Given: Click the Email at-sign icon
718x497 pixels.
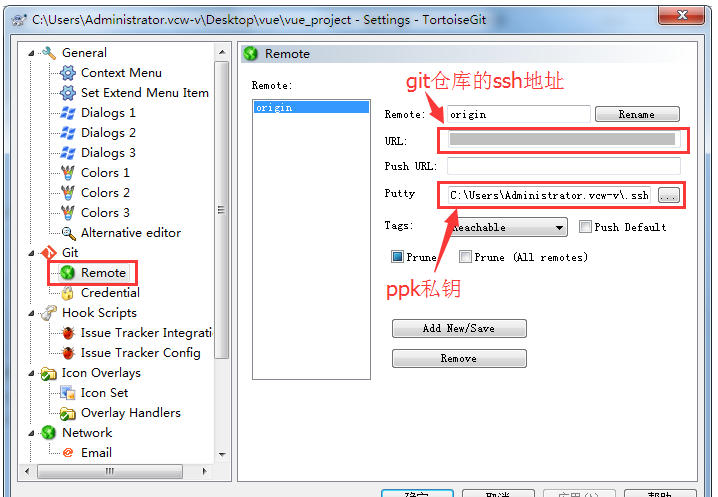Looking at the screenshot, I should pyautogui.click(x=68, y=453).
